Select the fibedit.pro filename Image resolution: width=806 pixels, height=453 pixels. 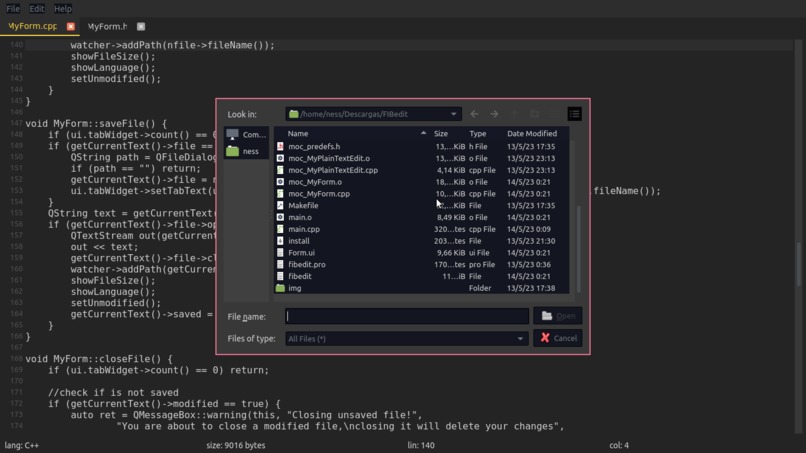[x=307, y=265]
